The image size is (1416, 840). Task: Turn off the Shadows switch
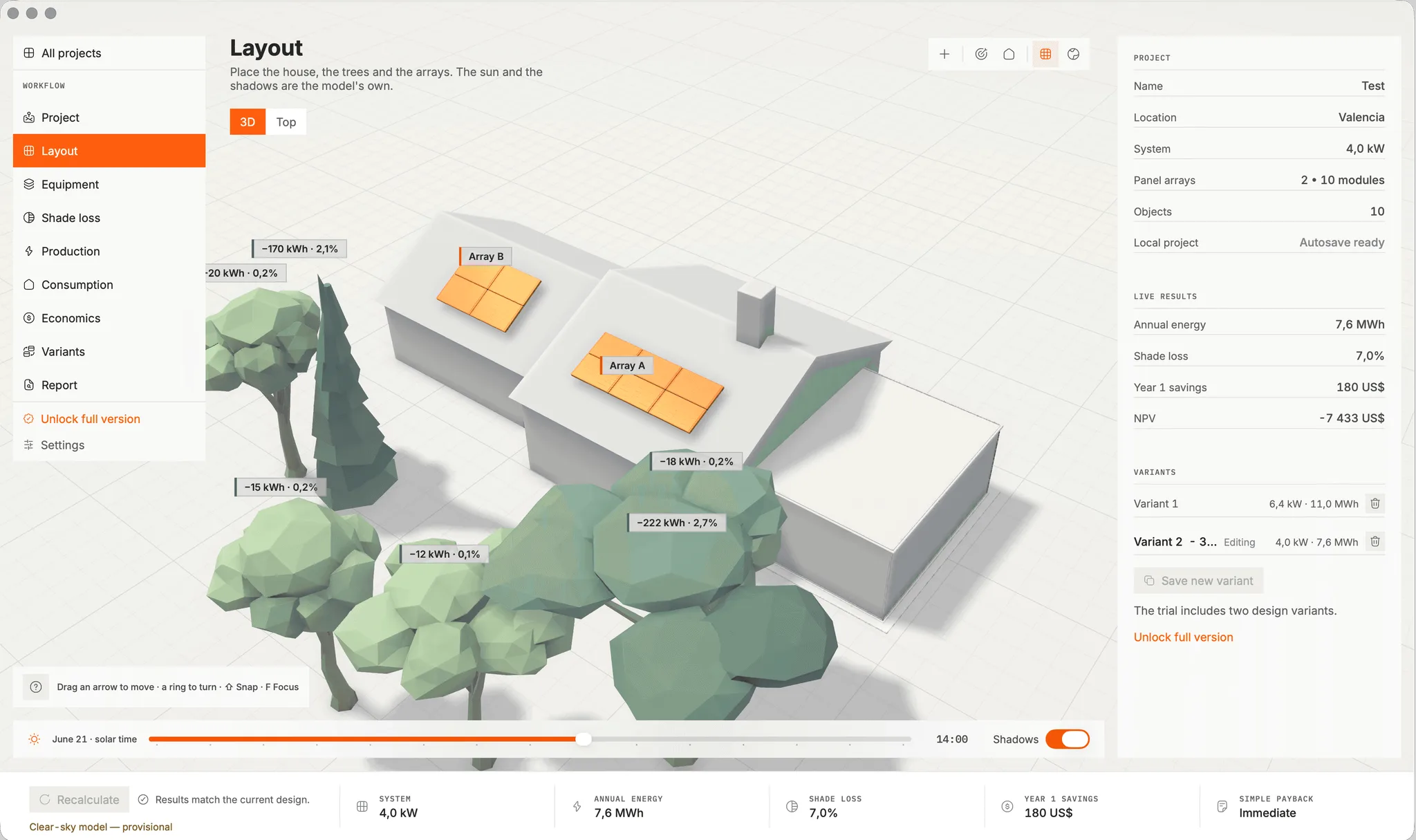pyautogui.click(x=1067, y=739)
